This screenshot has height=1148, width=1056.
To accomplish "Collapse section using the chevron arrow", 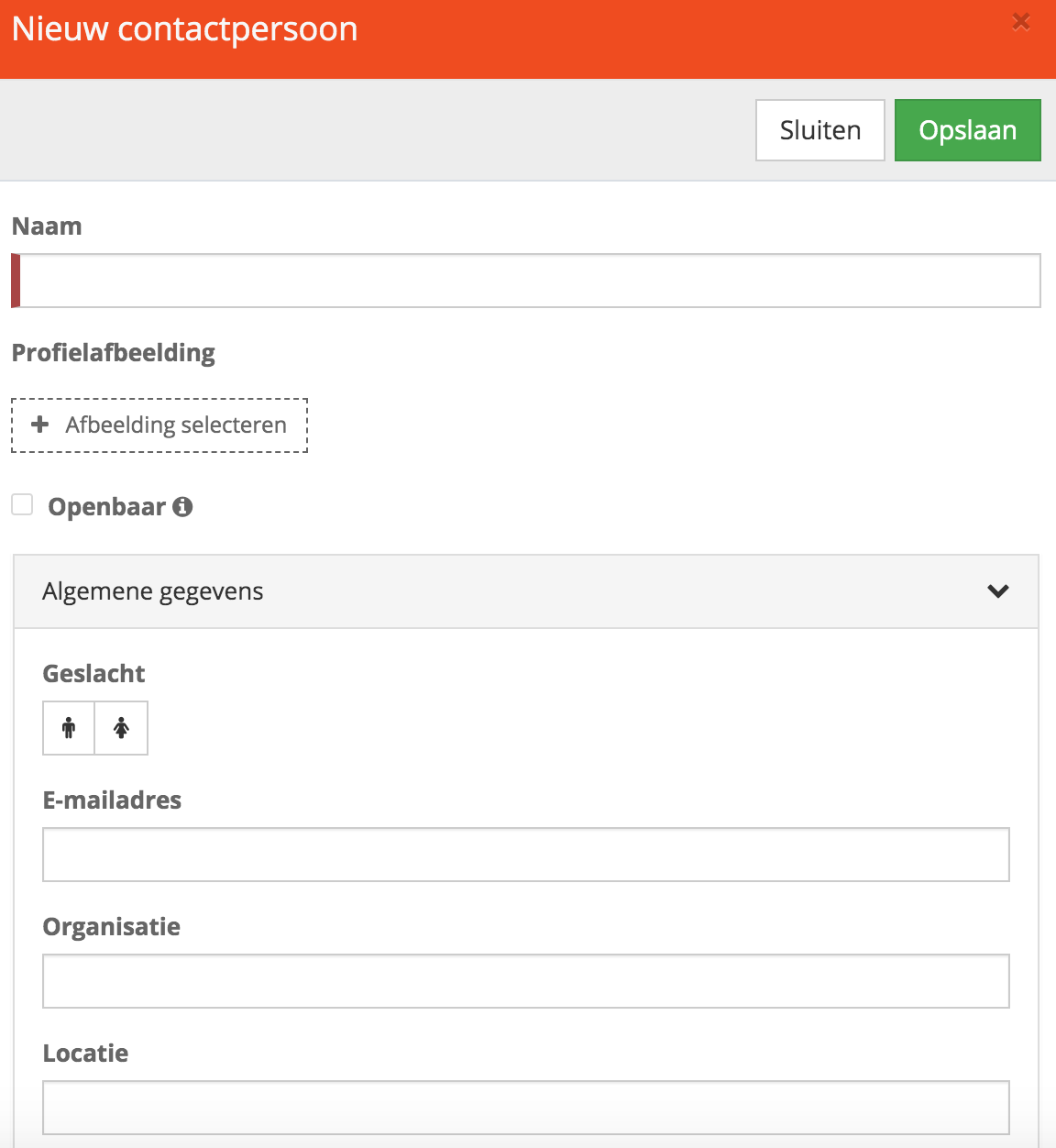I will point(998,591).
